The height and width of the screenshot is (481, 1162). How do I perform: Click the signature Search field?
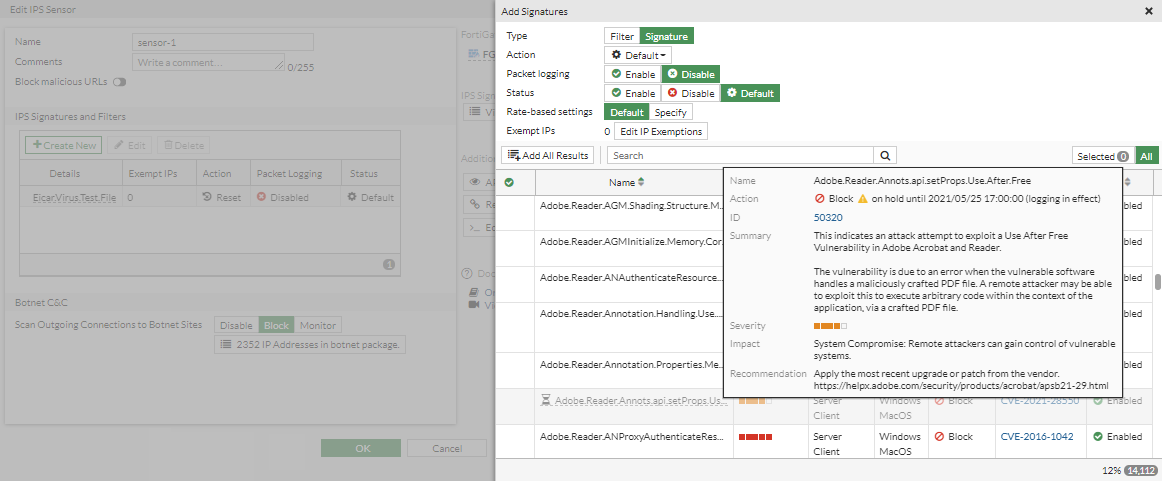pyautogui.click(x=740, y=156)
